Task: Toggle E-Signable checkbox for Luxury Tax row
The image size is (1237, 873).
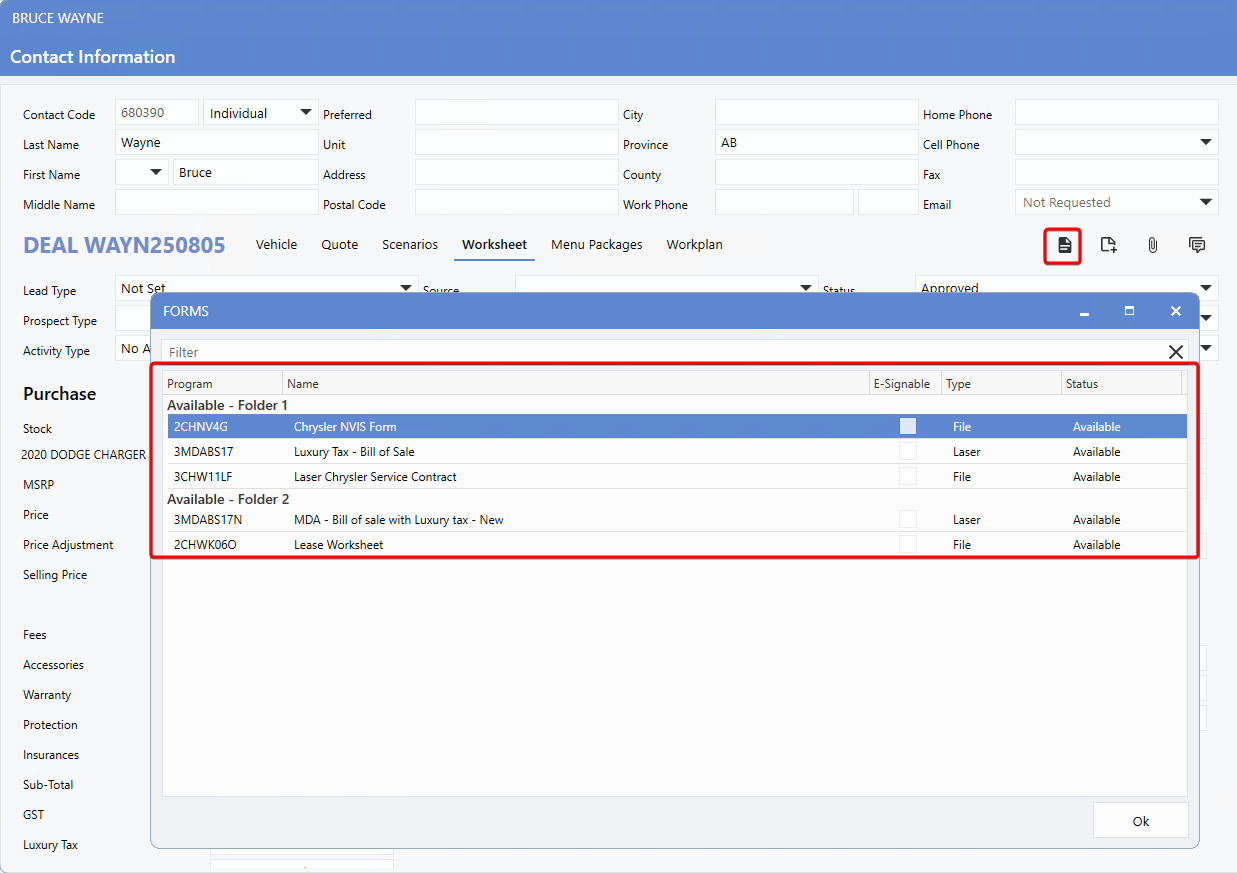Action: click(907, 452)
